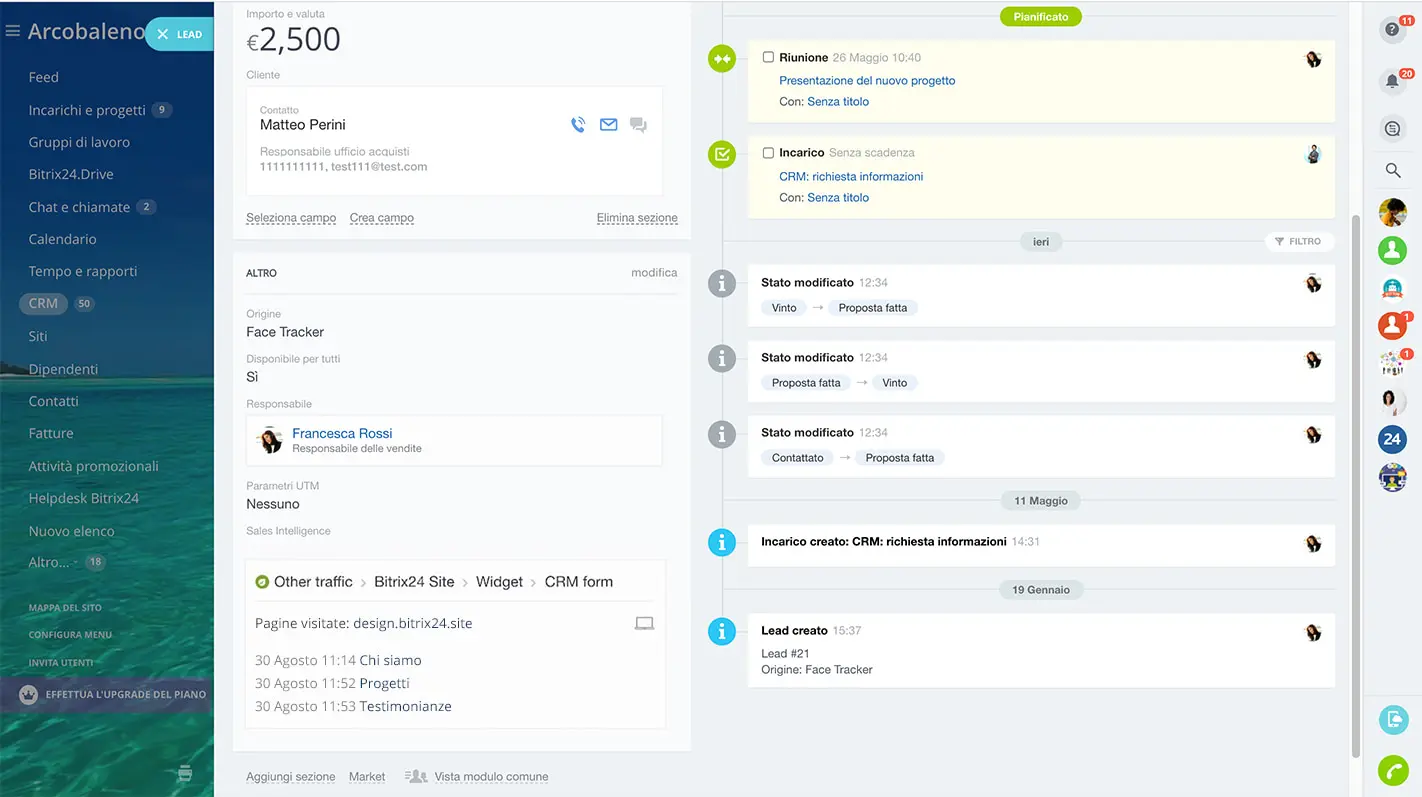Click INVITA UTENTI link
Screen dimensions: 1422x797
pyautogui.click(x=61, y=663)
